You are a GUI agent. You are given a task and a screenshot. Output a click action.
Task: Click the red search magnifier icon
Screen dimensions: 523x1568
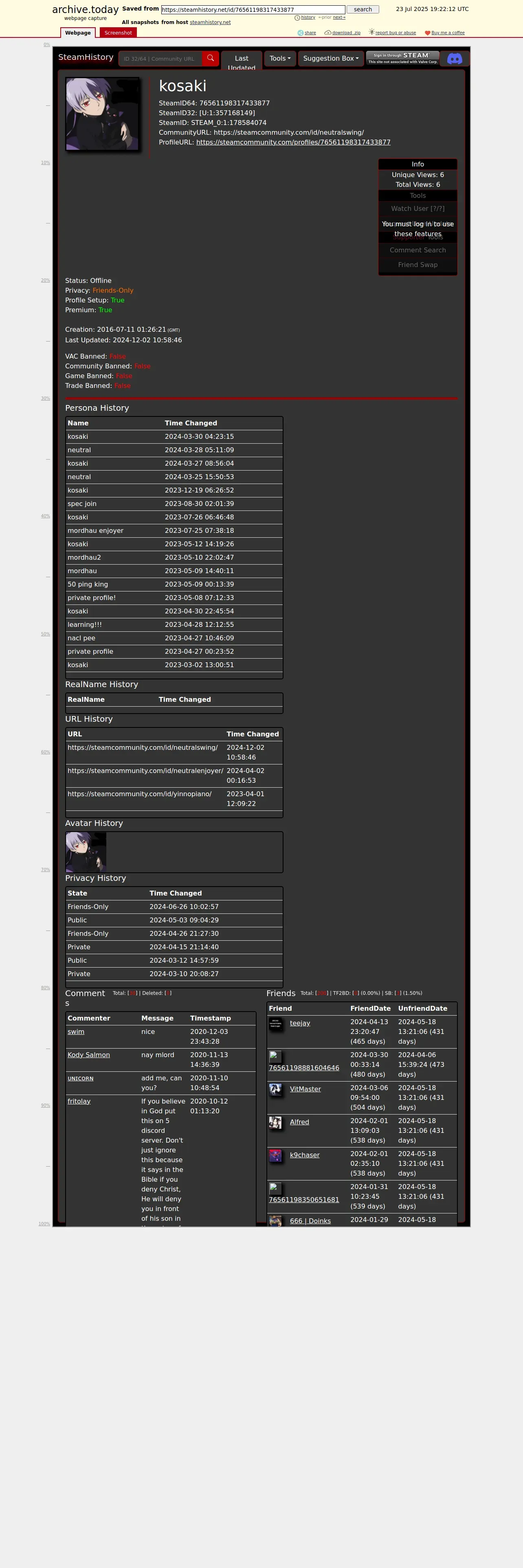pyautogui.click(x=210, y=59)
